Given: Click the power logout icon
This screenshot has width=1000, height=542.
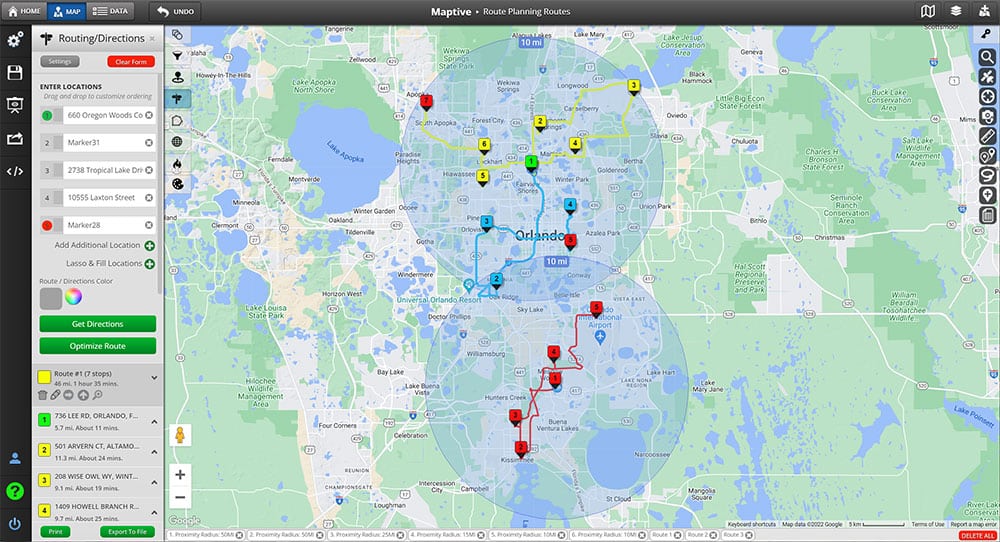Looking at the screenshot, I should tap(15, 524).
